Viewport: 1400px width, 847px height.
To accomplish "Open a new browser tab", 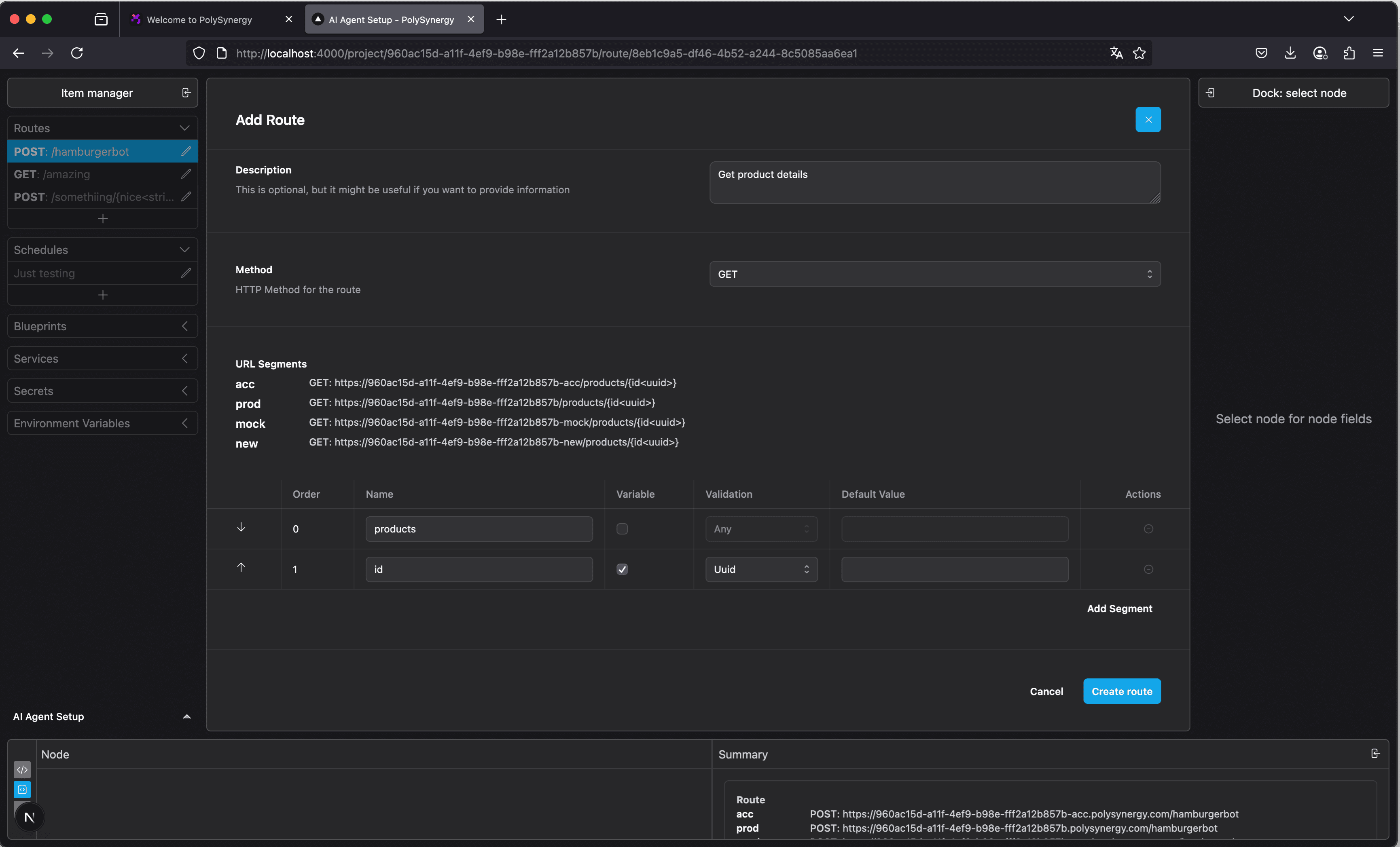I will [500, 19].
